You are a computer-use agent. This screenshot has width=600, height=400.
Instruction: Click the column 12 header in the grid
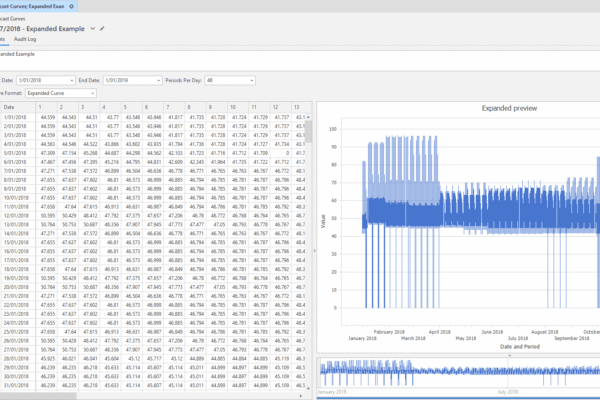click(280, 107)
